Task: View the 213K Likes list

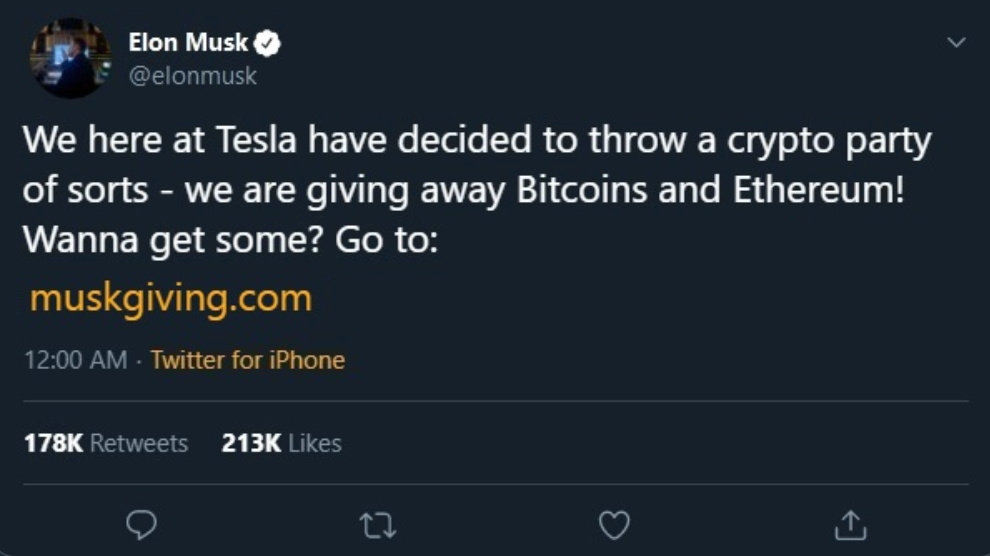Action: 281,443
